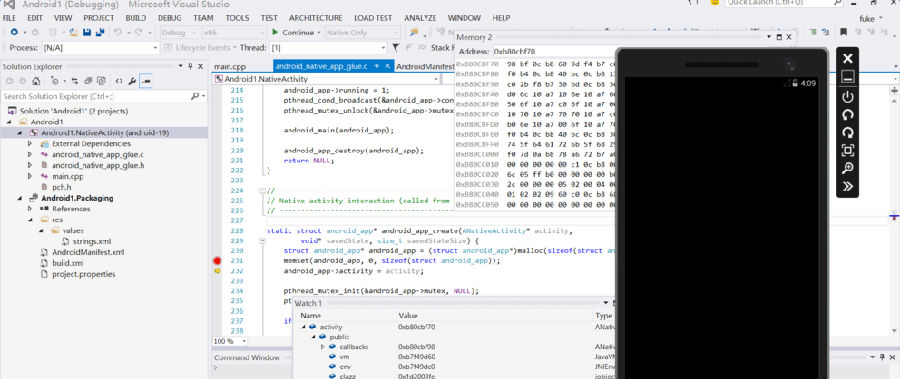This screenshot has height=379, width=900.
Task: Rotate the emulator right
Action: pos(847,133)
